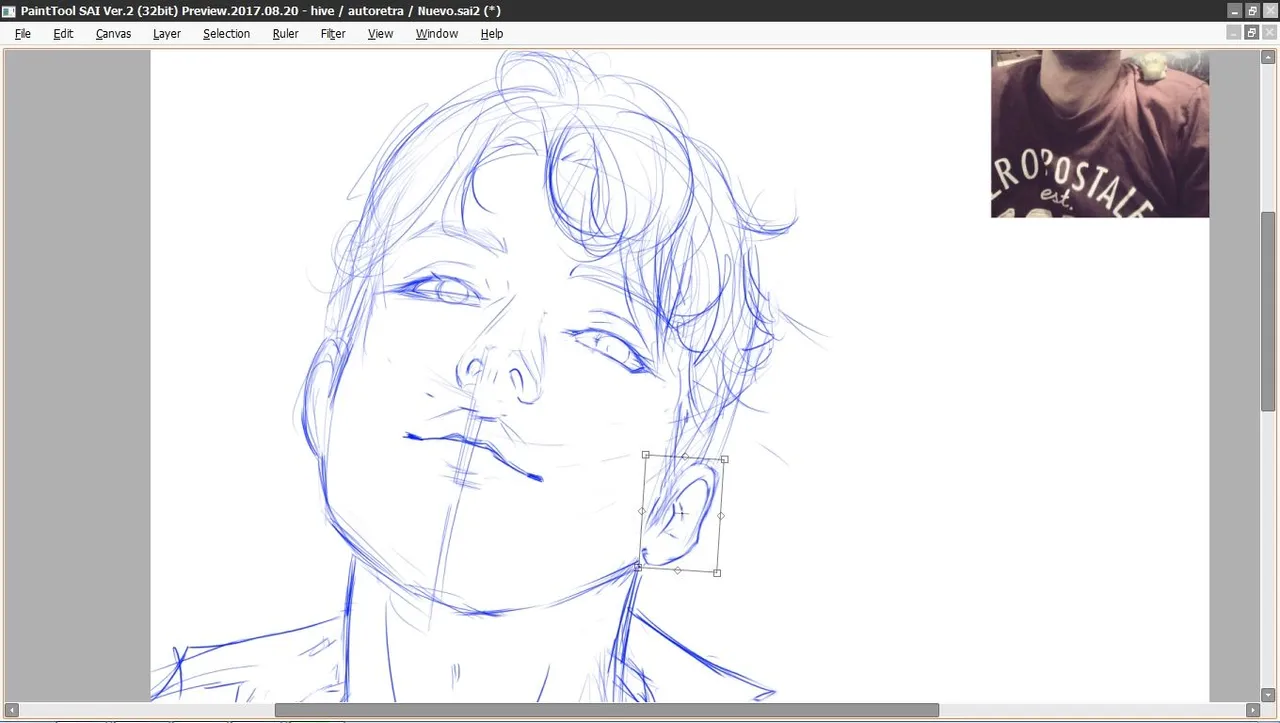Click the PaintTool SAI app icon in title bar
This screenshot has width=1280, height=723.
[x=9, y=10]
